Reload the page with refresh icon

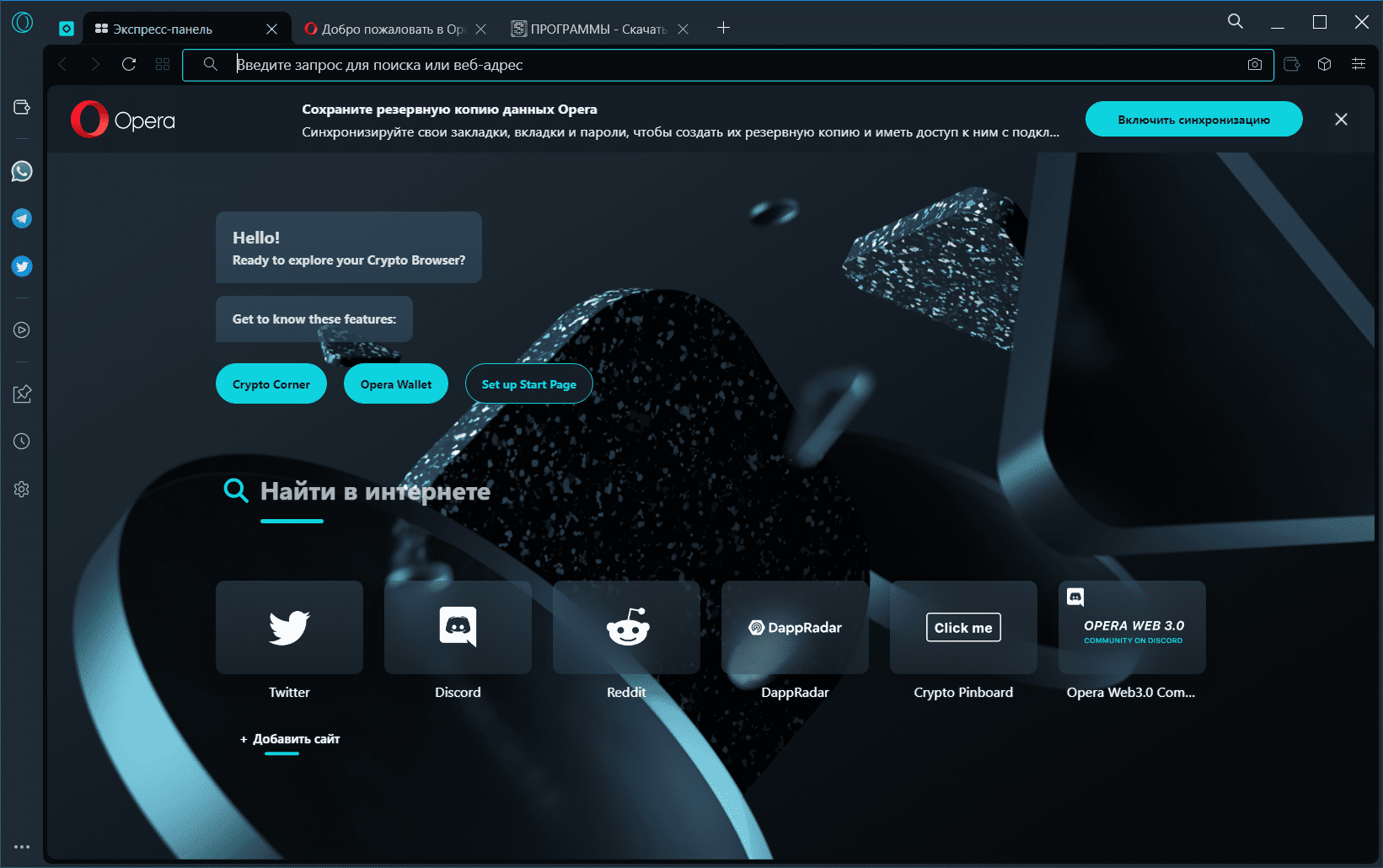click(x=129, y=64)
